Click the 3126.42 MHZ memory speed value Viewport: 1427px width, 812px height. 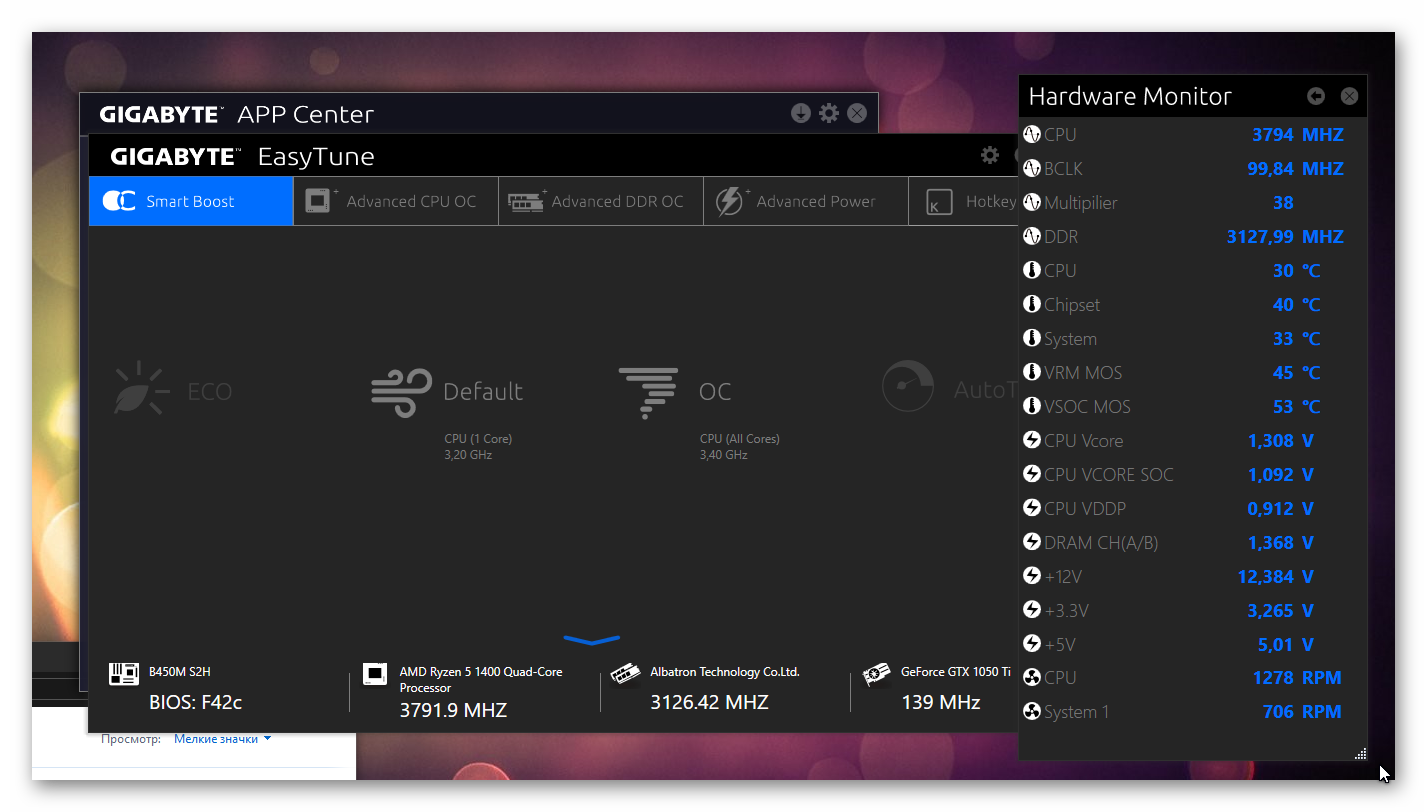pos(709,703)
